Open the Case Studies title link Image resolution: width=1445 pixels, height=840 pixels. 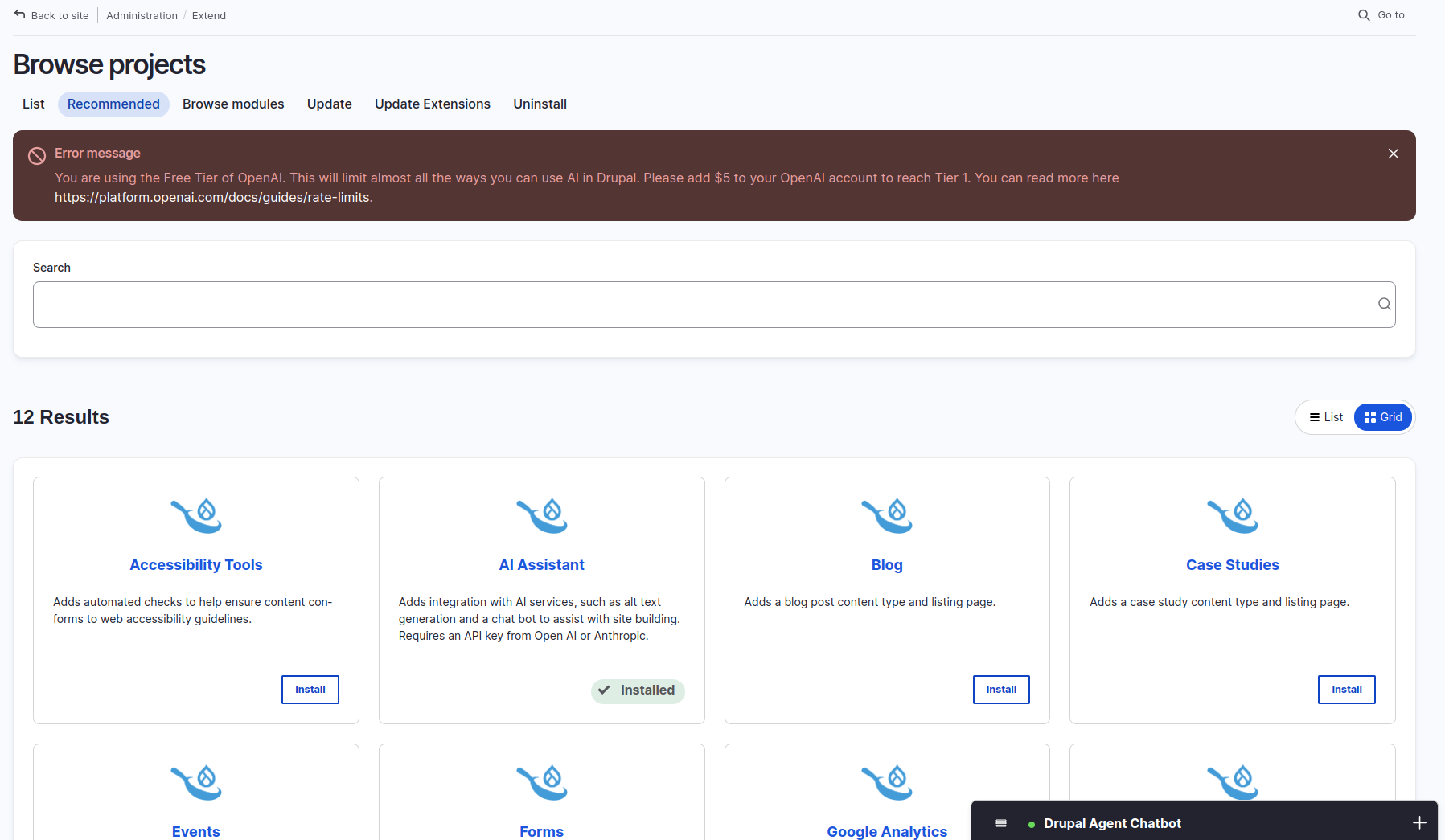[x=1233, y=565]
